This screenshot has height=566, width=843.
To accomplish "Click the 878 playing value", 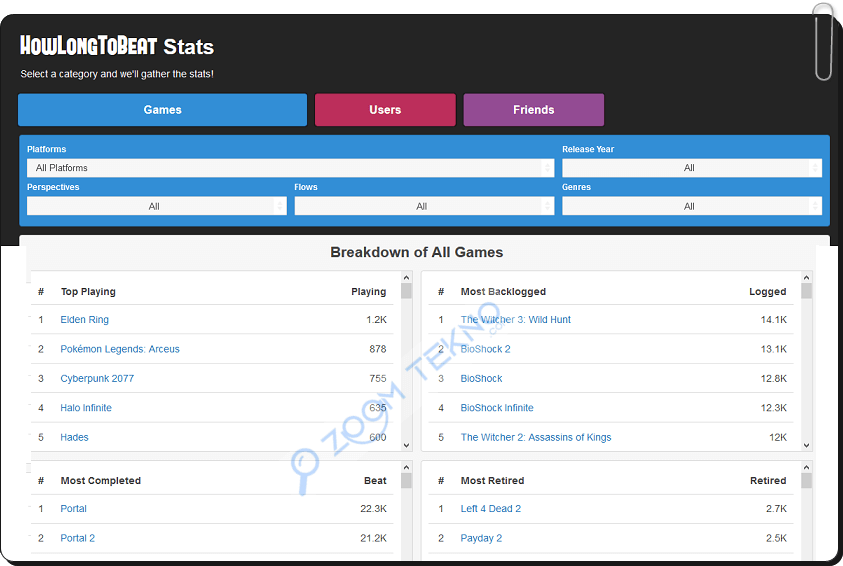I will point(378,349).
